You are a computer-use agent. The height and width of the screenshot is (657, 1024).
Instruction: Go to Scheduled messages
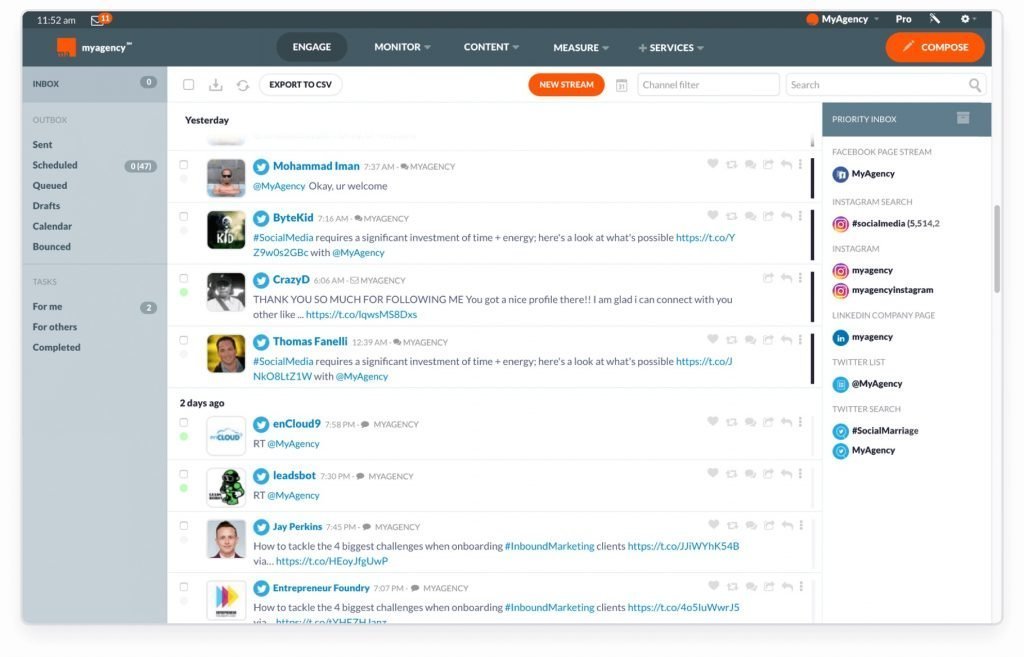pyautogui.click(x=55, y=165)
